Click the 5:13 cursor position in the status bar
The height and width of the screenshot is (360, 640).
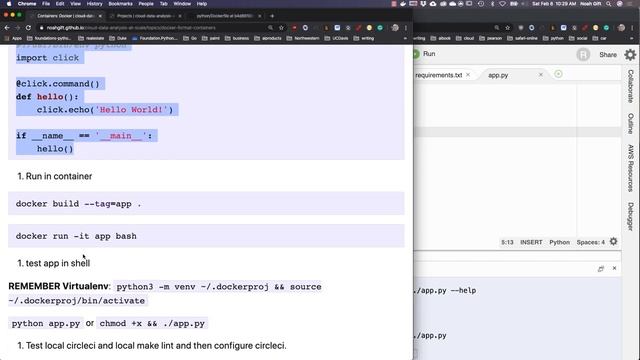pos(507,242)
